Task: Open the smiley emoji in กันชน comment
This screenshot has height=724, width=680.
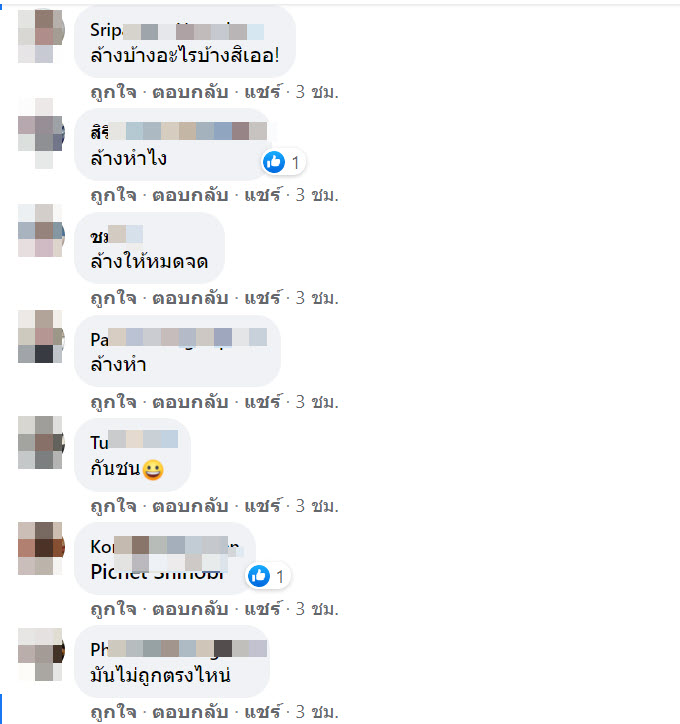Action: [x=153, y=470]
